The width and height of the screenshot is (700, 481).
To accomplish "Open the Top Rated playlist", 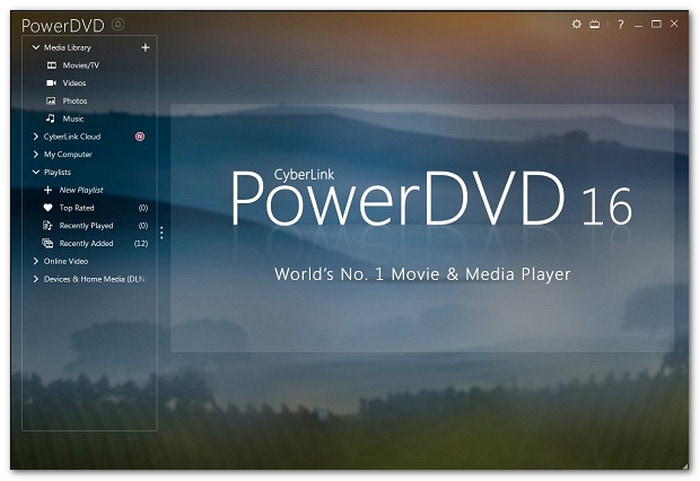I will point(77,208).
